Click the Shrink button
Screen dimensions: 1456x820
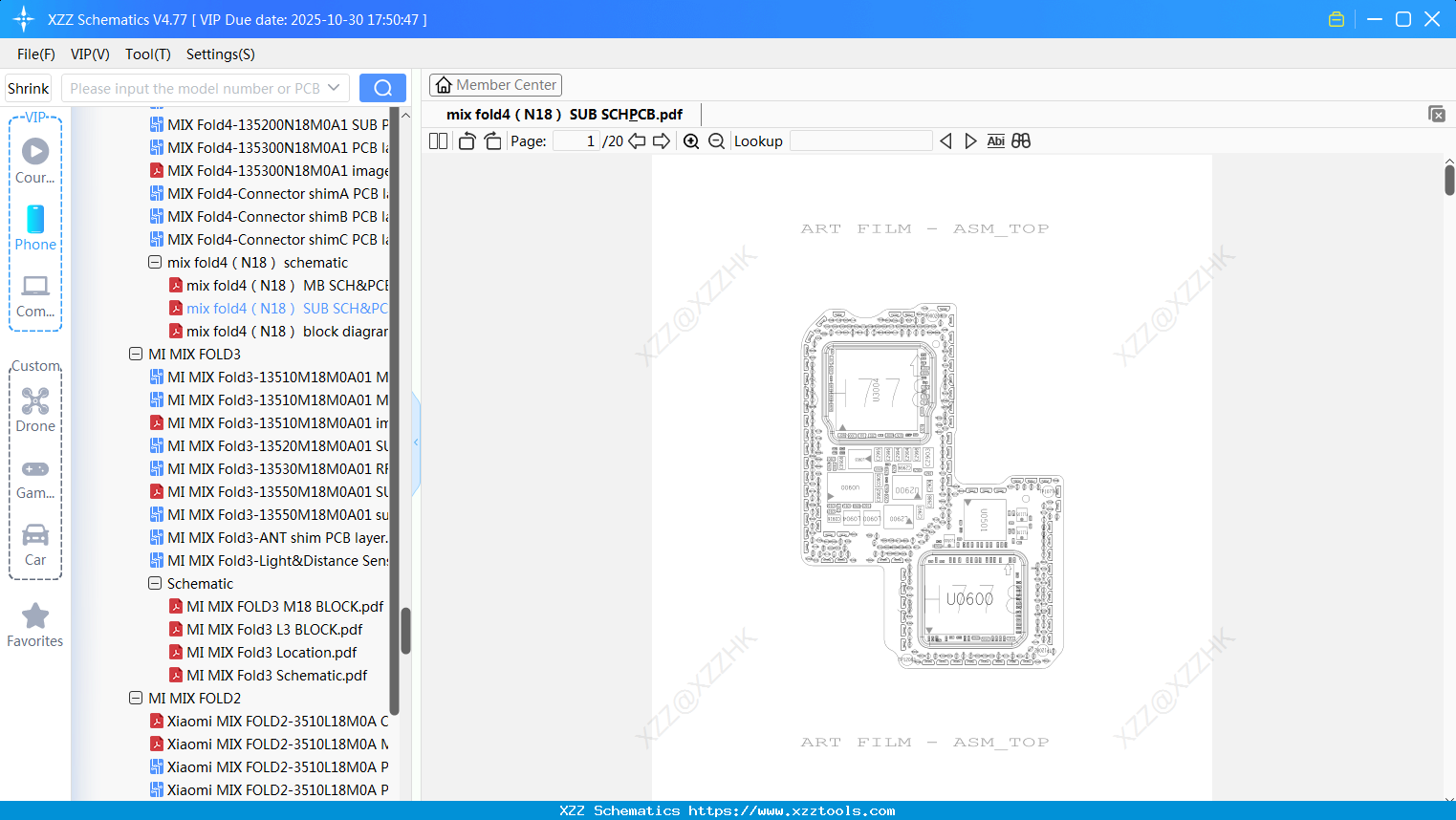(29, 88)
